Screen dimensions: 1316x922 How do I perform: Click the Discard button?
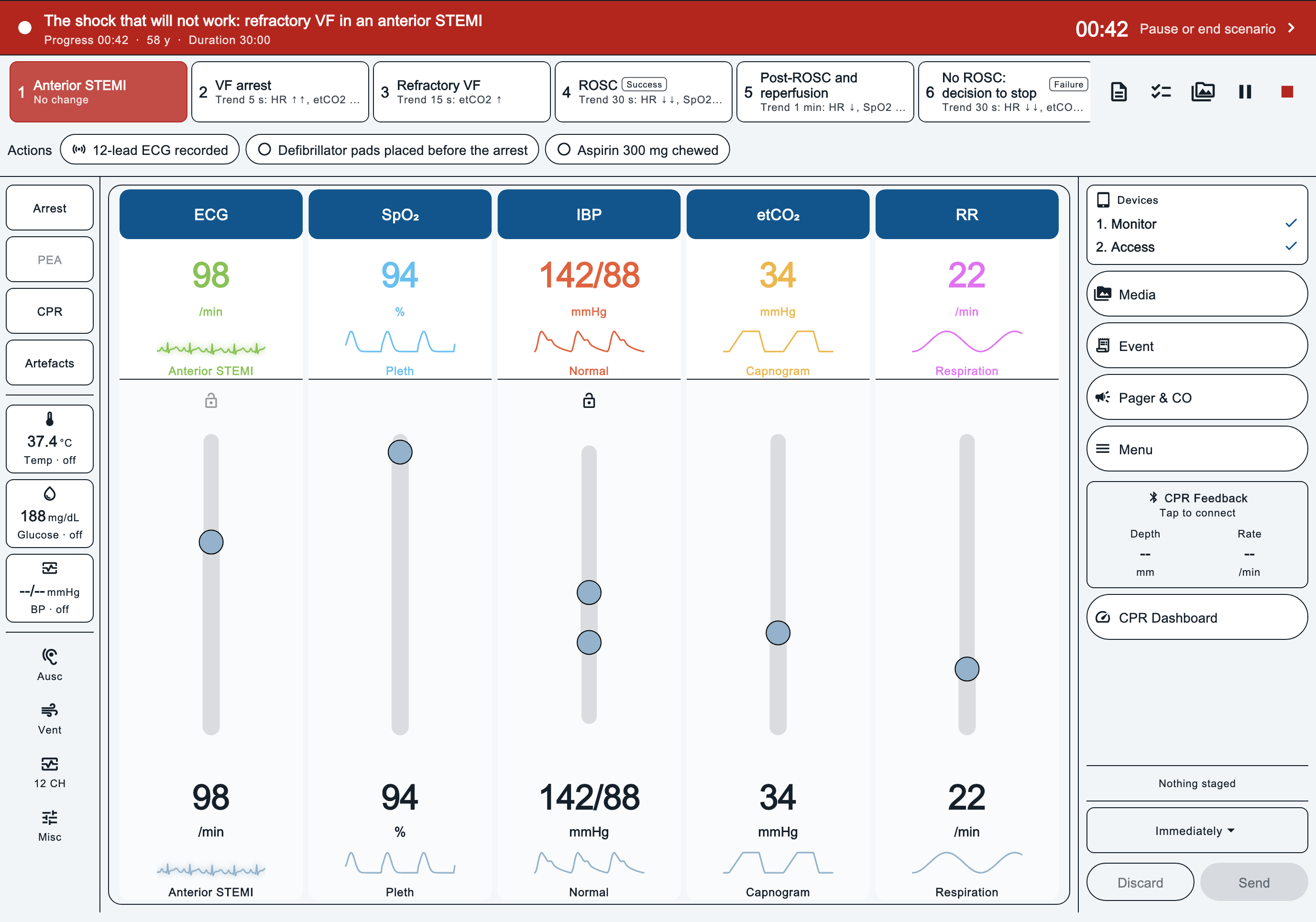point(1140,882)
